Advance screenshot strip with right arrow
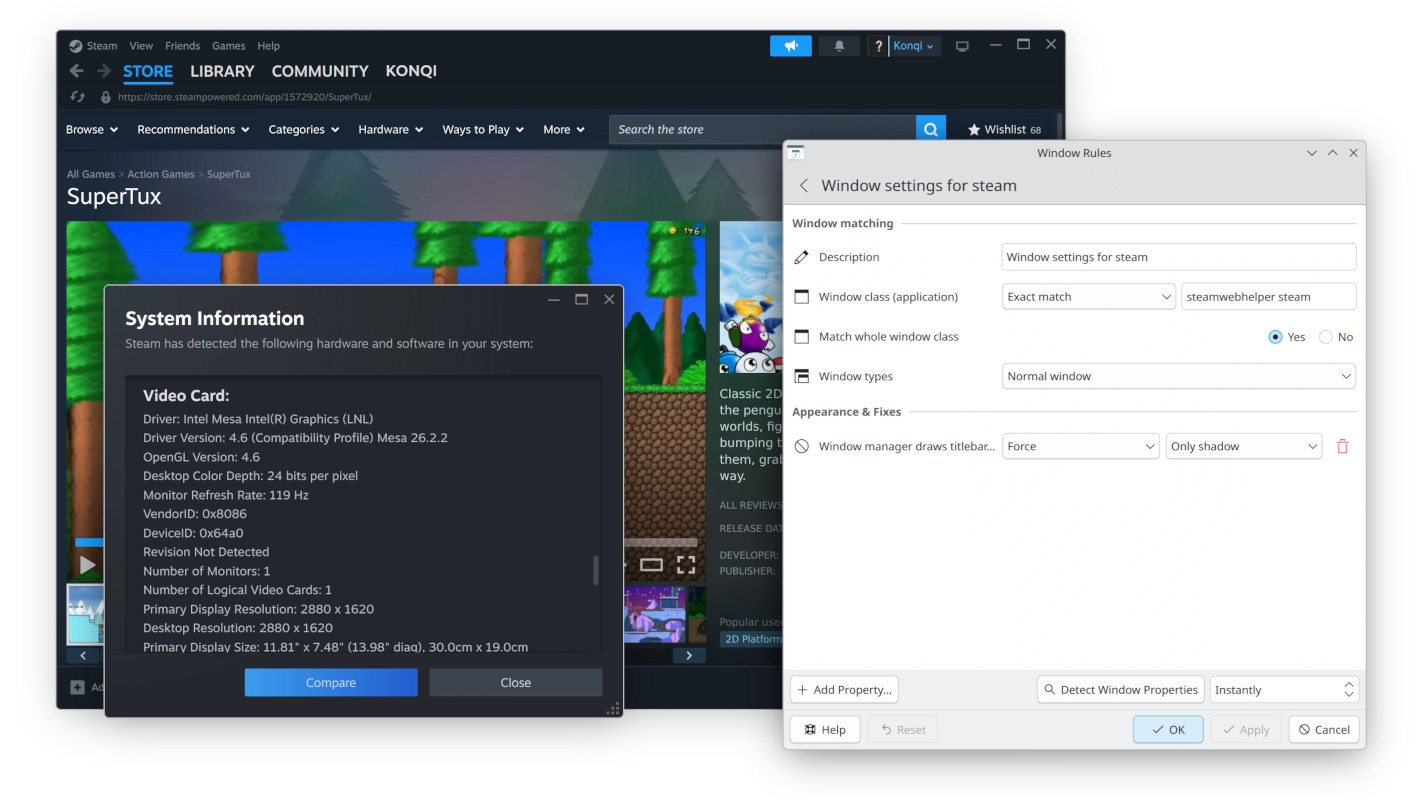The width and height of the screenshot is (1422, 800). (x=689, y=656)
